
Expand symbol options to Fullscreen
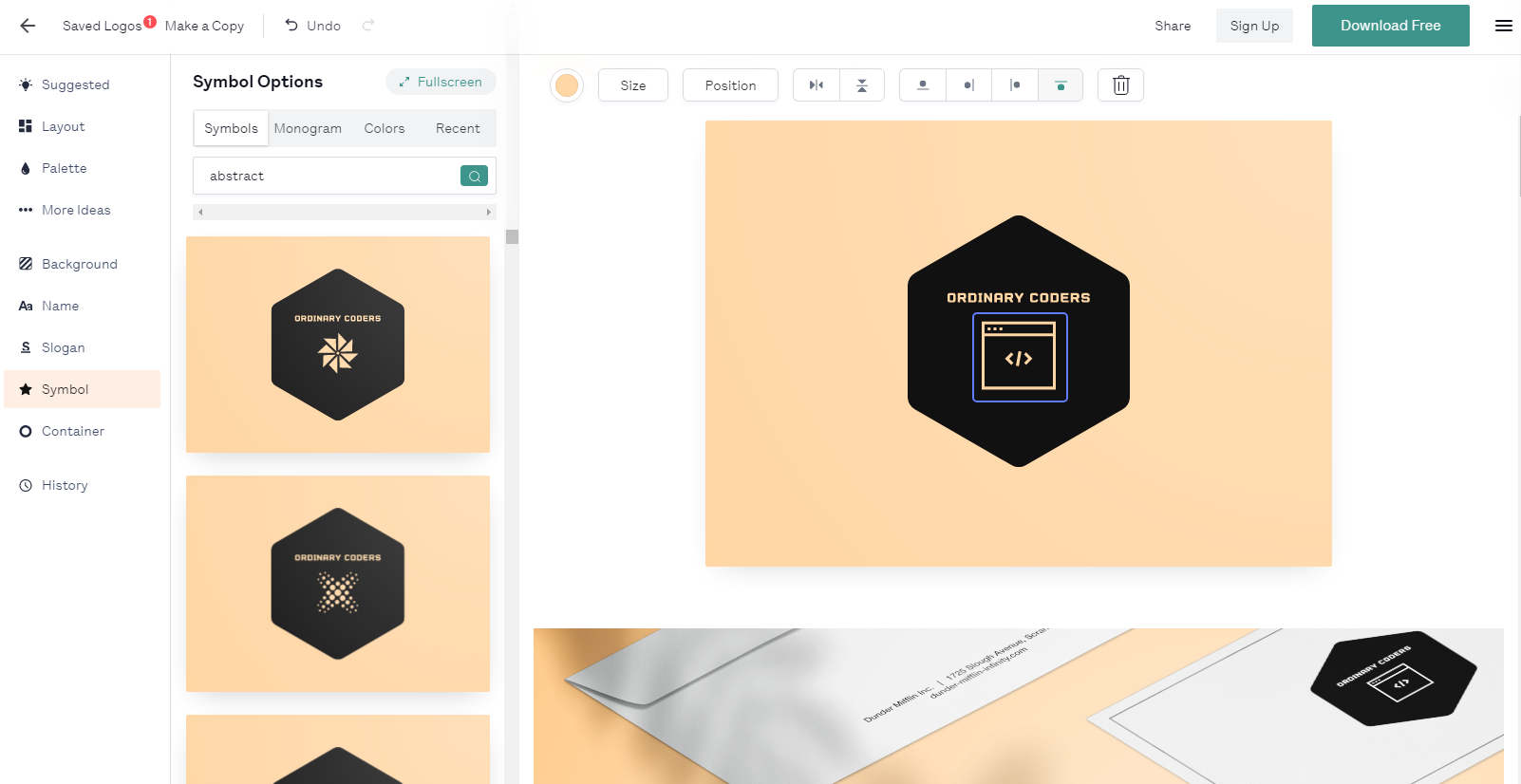[x=441, y=82]
